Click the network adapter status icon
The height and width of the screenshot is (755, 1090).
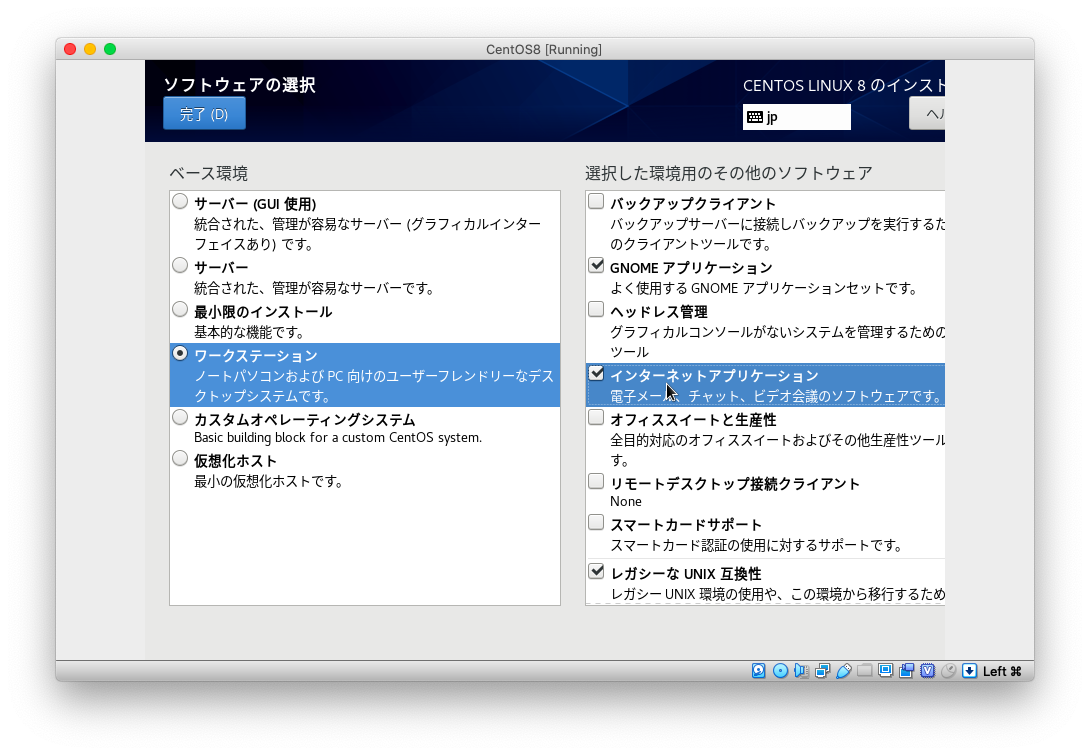pos(822,671)
